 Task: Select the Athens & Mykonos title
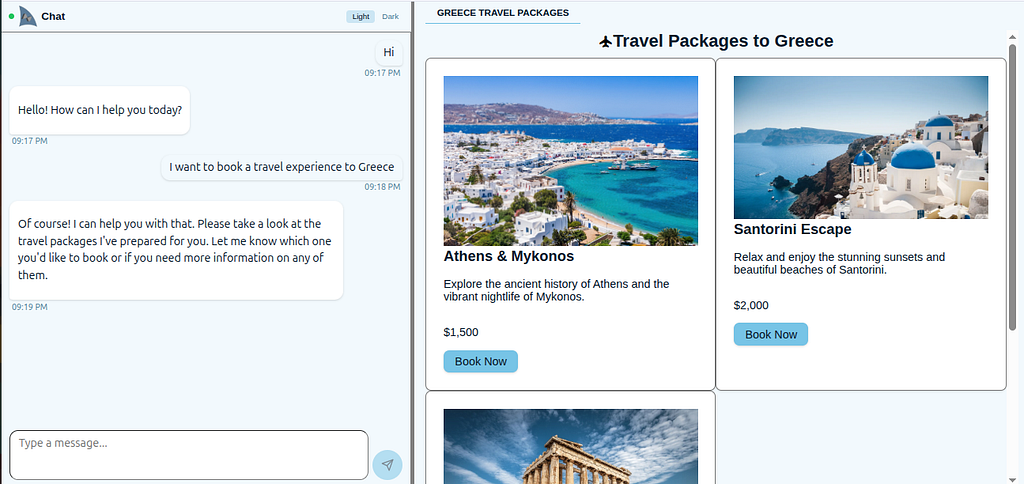click(509, 256)
